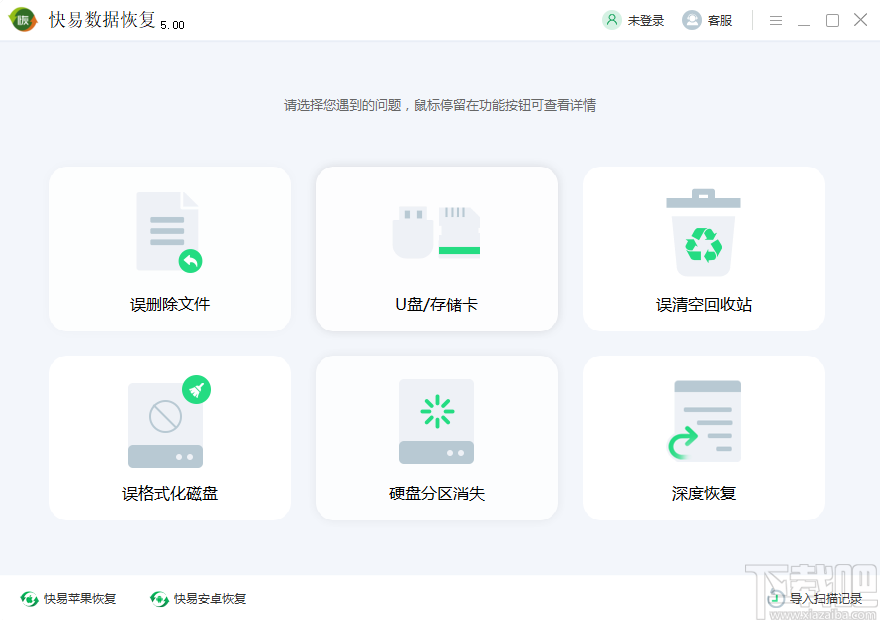Click the hard disk loading spinner icon

click(x=436, y=421)
